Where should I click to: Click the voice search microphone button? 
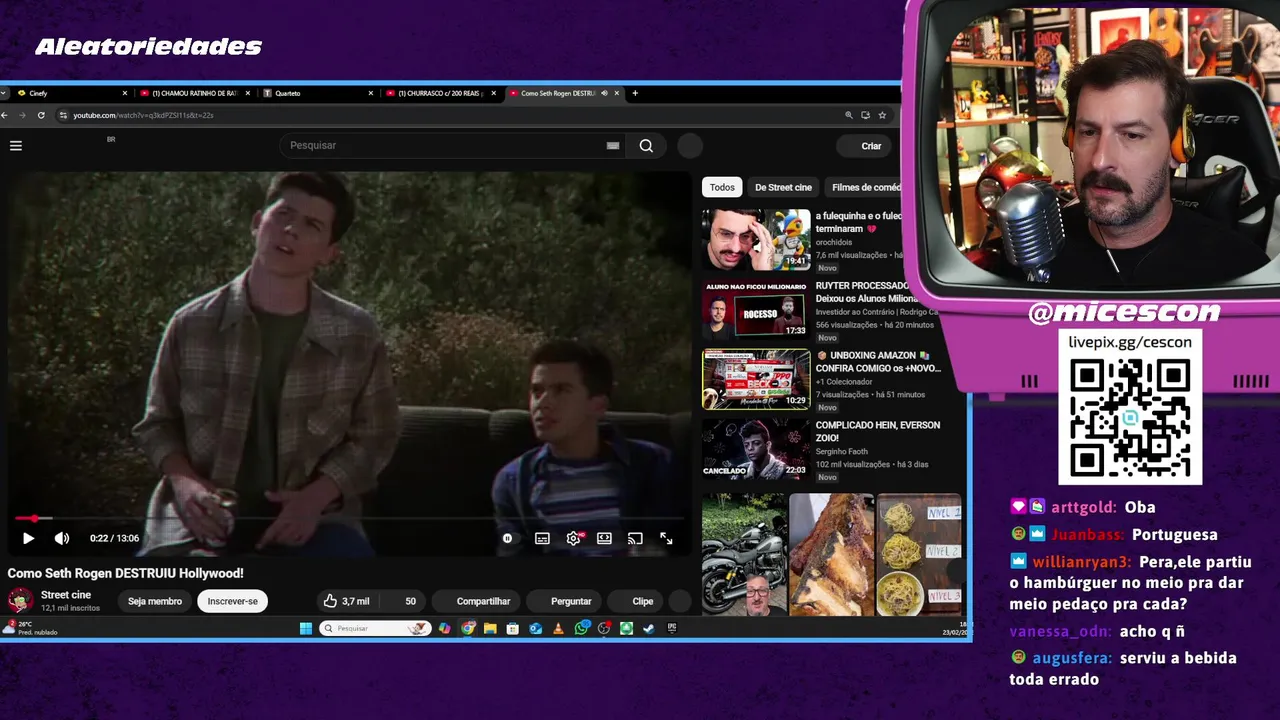(x=690, y=146)
